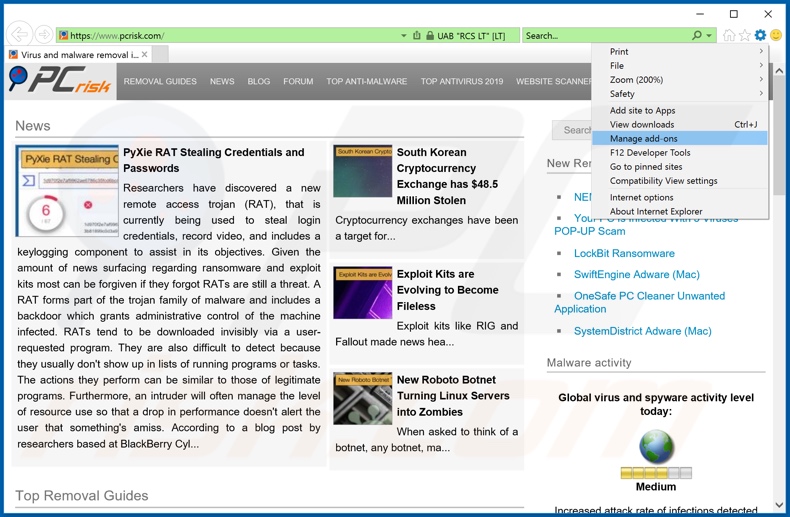Click the page scrollbar down arrow

pyautogui.click(x=779, y=505)
